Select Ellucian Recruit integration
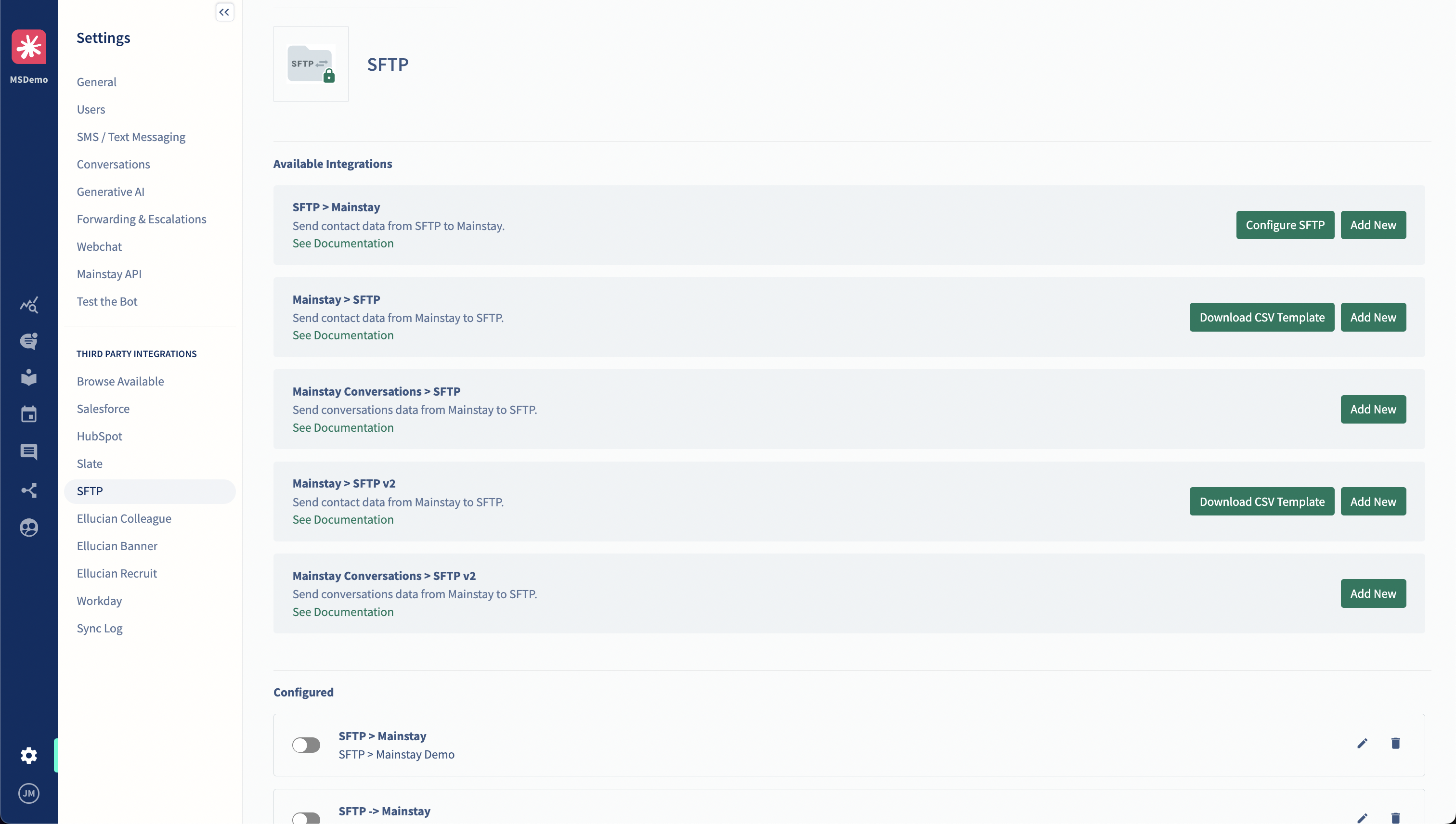1456x824 pixels. [x=117, y=573]
